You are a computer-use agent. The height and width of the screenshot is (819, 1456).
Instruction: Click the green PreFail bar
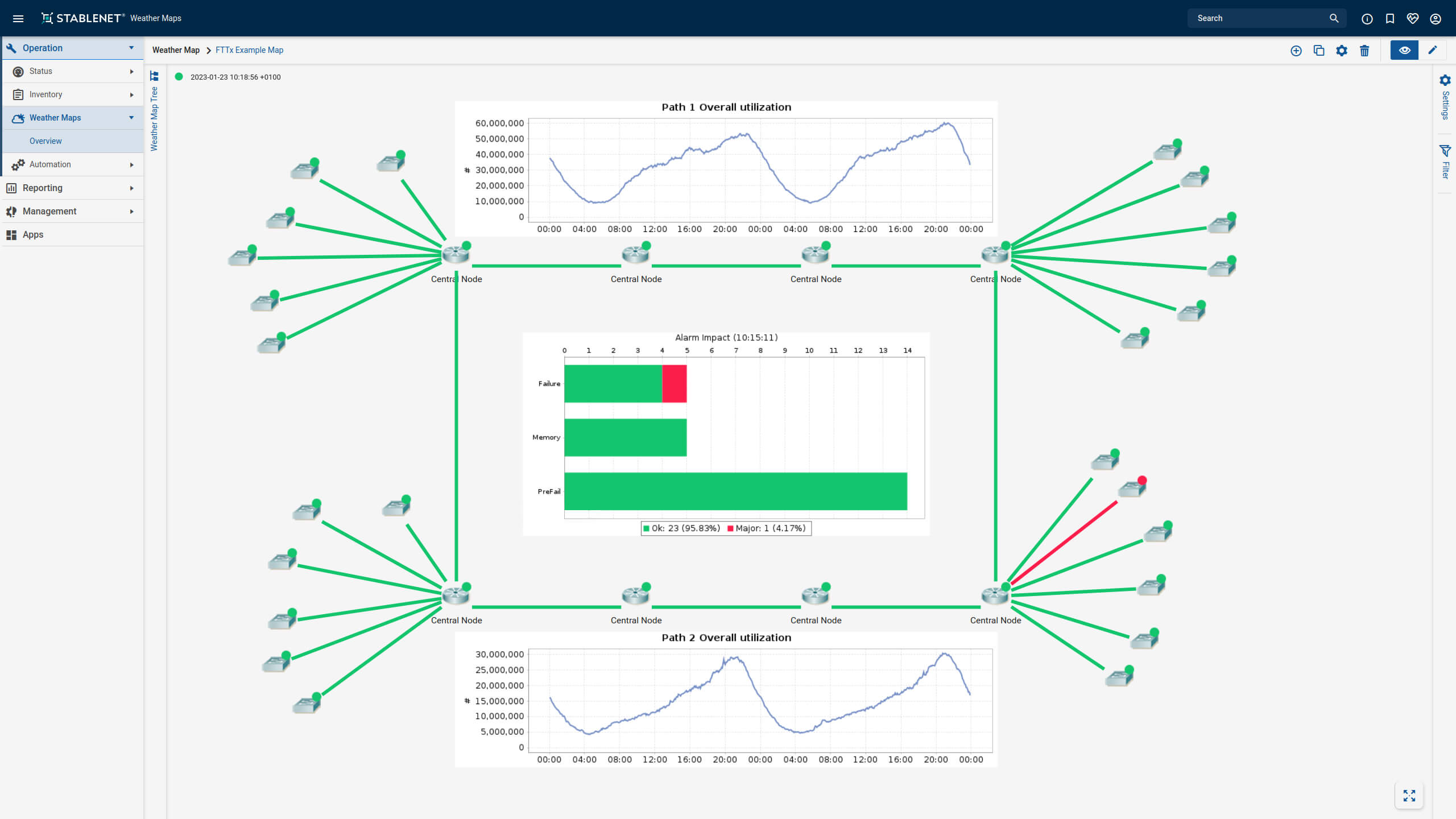736,491
